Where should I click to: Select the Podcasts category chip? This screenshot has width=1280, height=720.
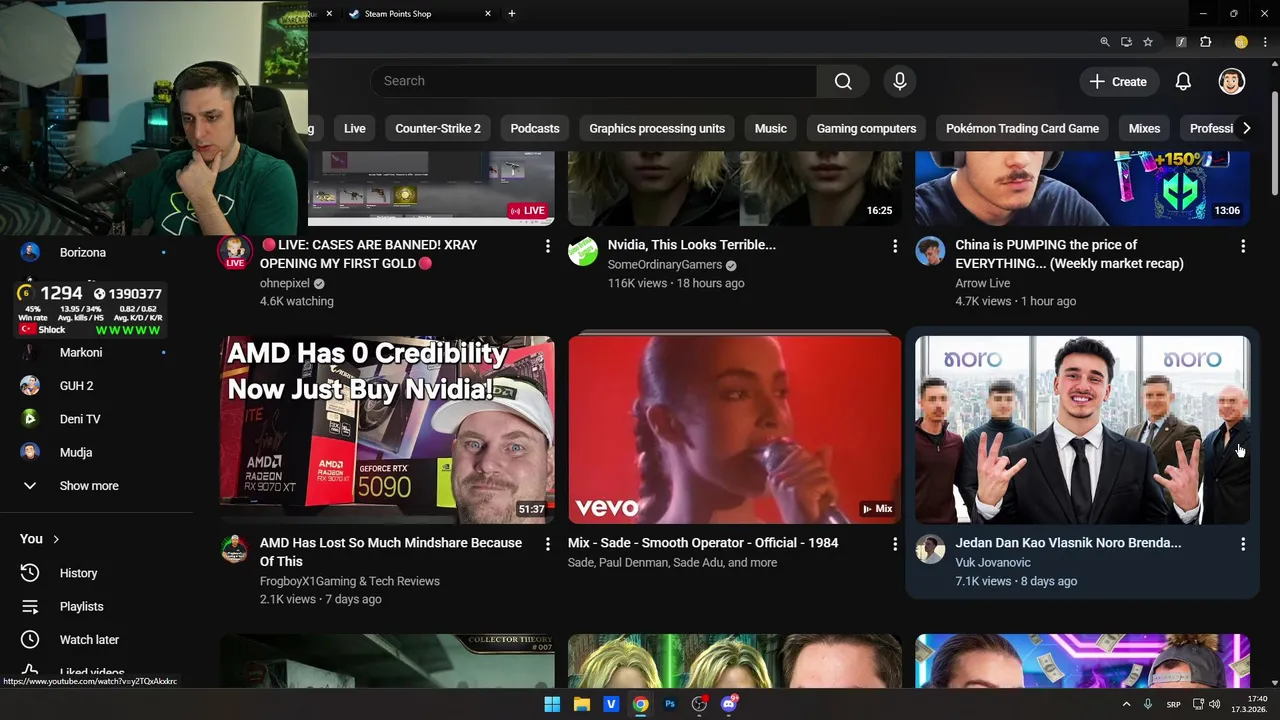535,128
